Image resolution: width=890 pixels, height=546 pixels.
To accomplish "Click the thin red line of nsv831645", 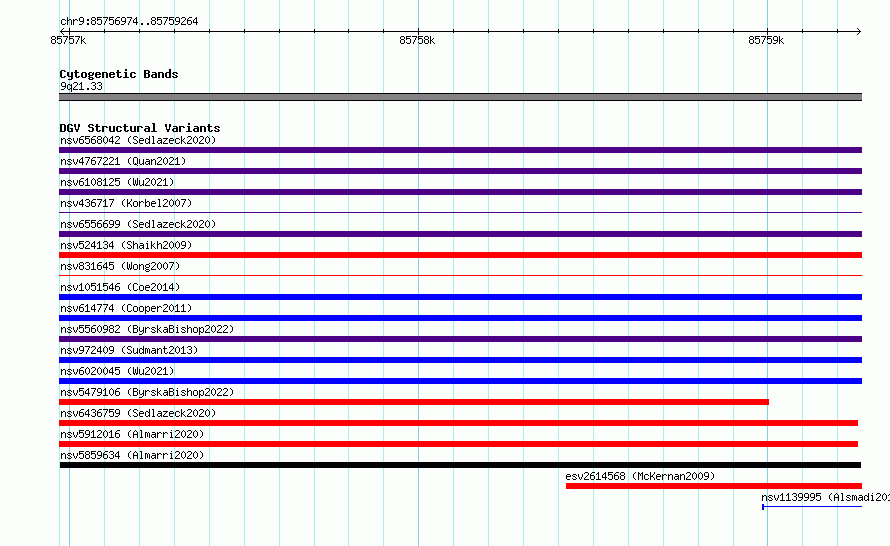I will click(x=460, y=276).
